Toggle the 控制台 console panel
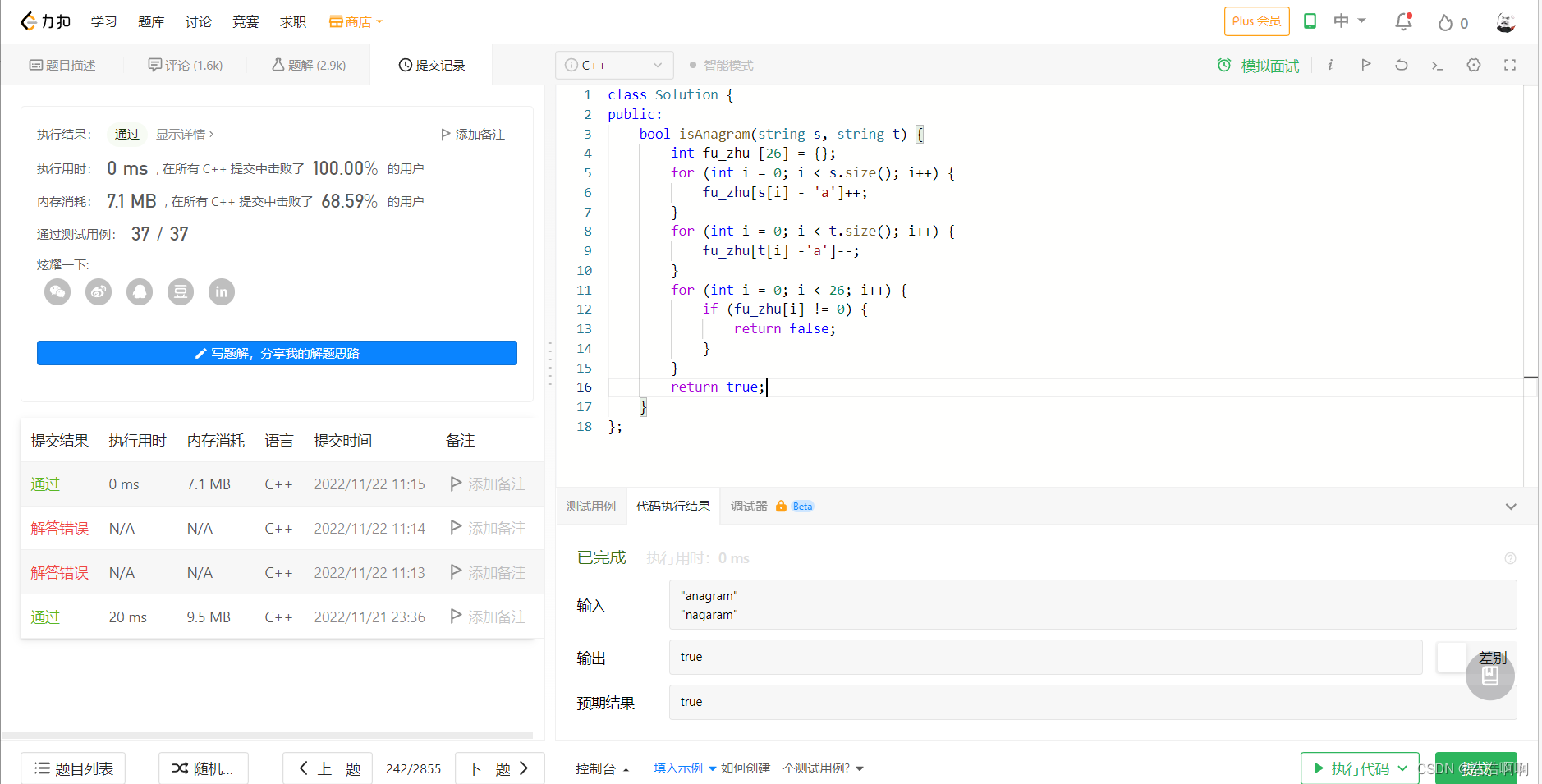1542x784 pixels. [x=603, y=768]
